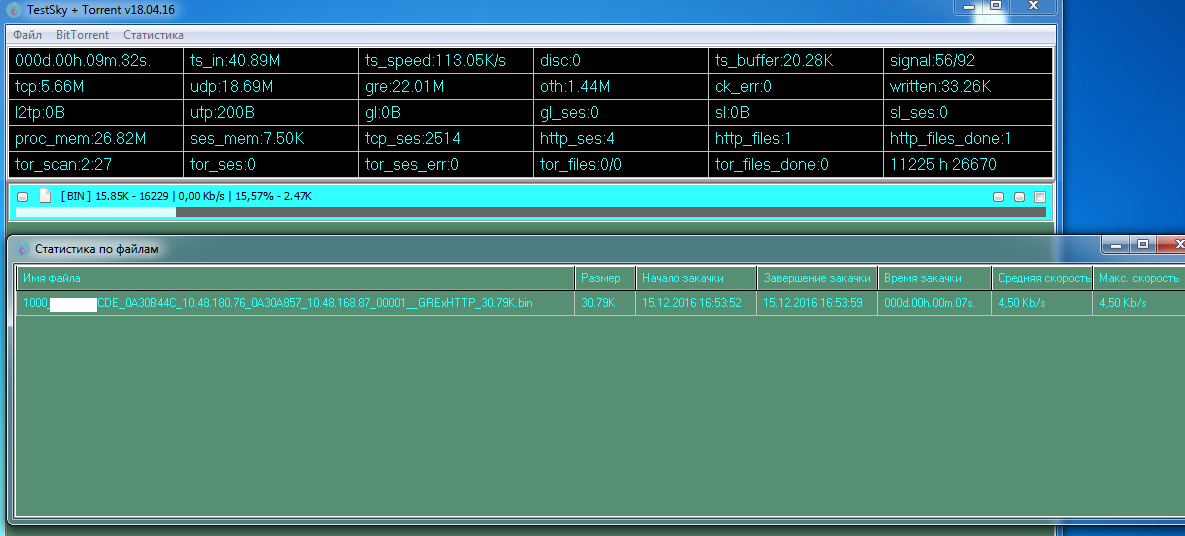1185x536 pixels.
Task: Maximize the file statistics window
Action: (x=1144, y=244)
